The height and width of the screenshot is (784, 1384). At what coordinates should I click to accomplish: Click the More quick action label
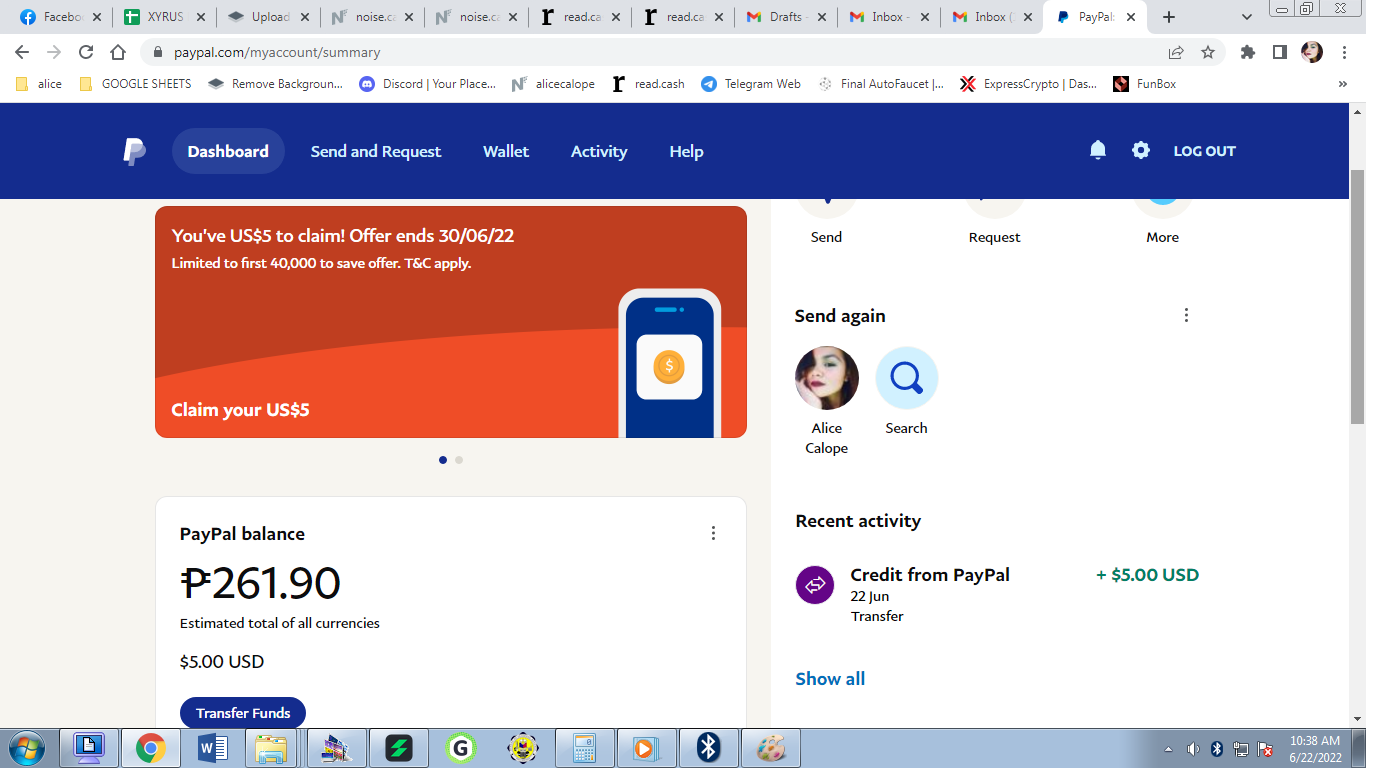coord(1163,237)
